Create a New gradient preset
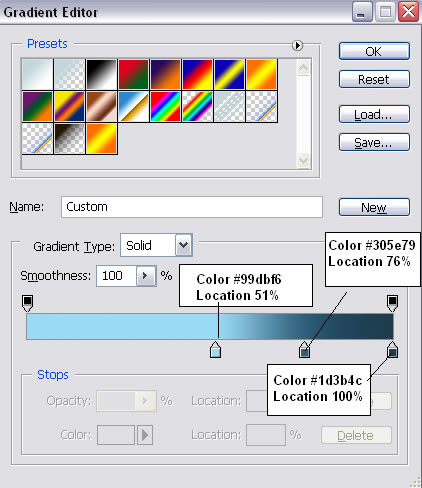 [x=374, y=207]
